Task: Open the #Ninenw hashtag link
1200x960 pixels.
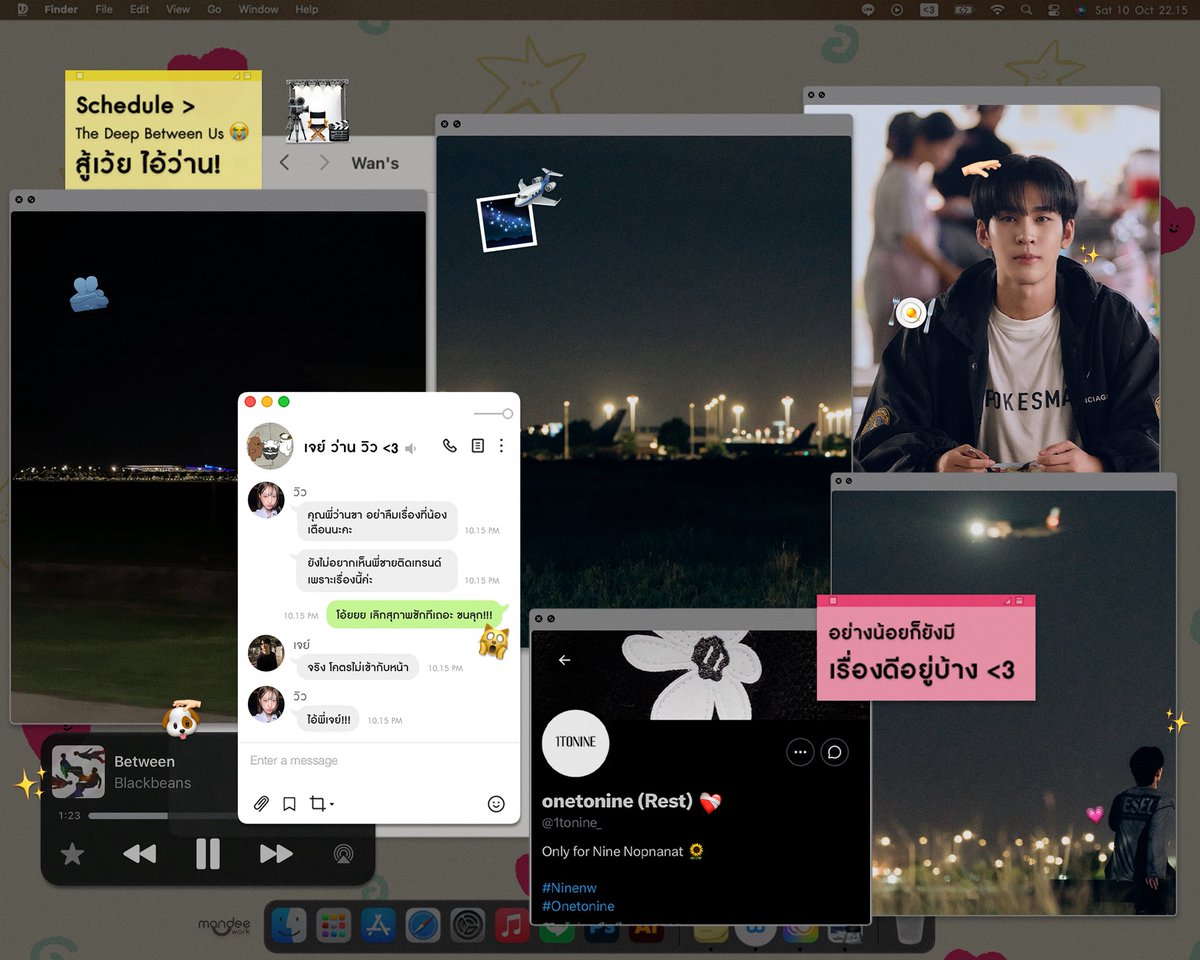Action: tap(569, 888)
